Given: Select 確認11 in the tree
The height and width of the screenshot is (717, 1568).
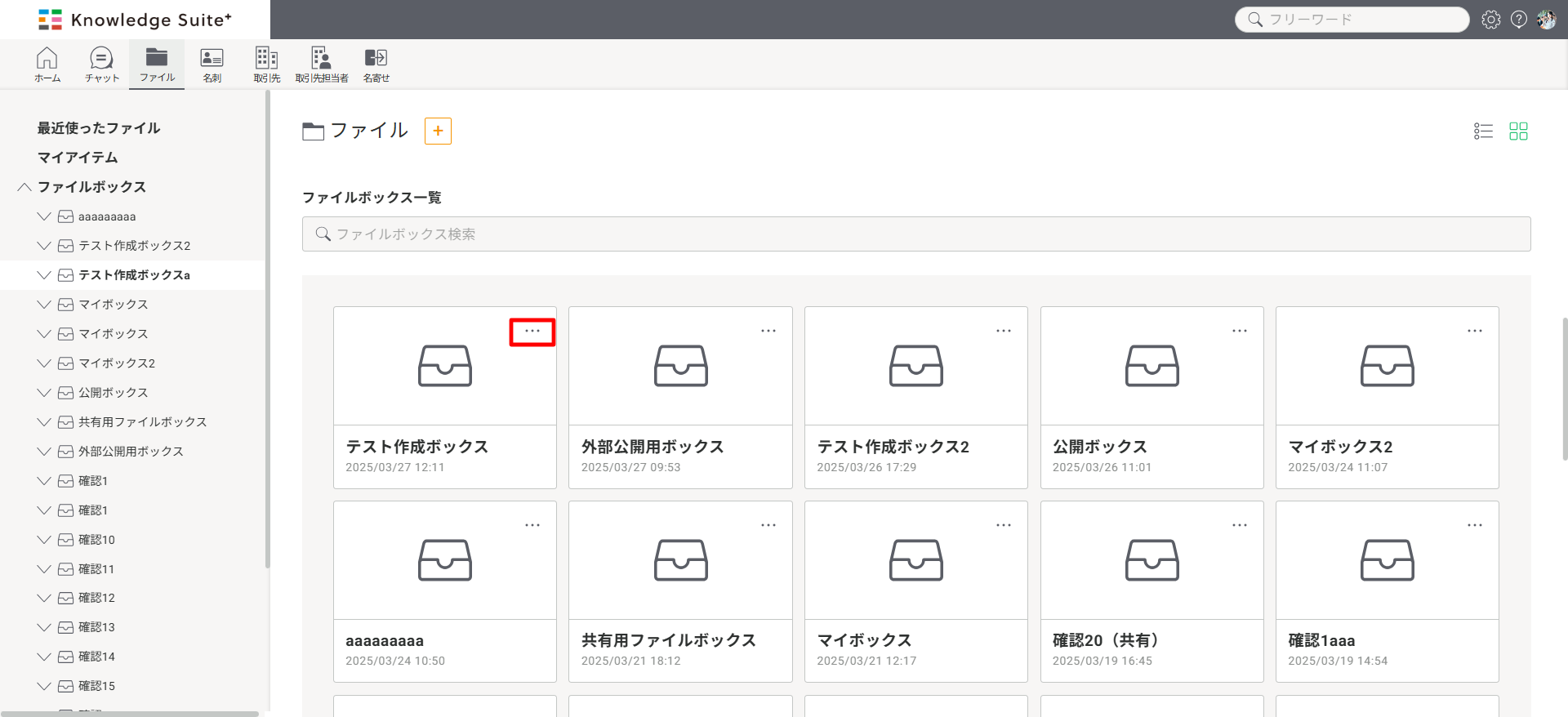Looking at the screenshot, I should pos(96,569).
